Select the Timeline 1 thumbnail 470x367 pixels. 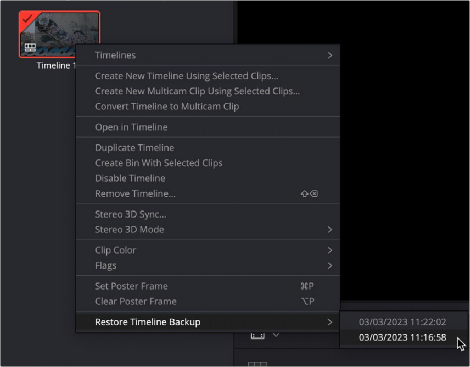(59, 34)
